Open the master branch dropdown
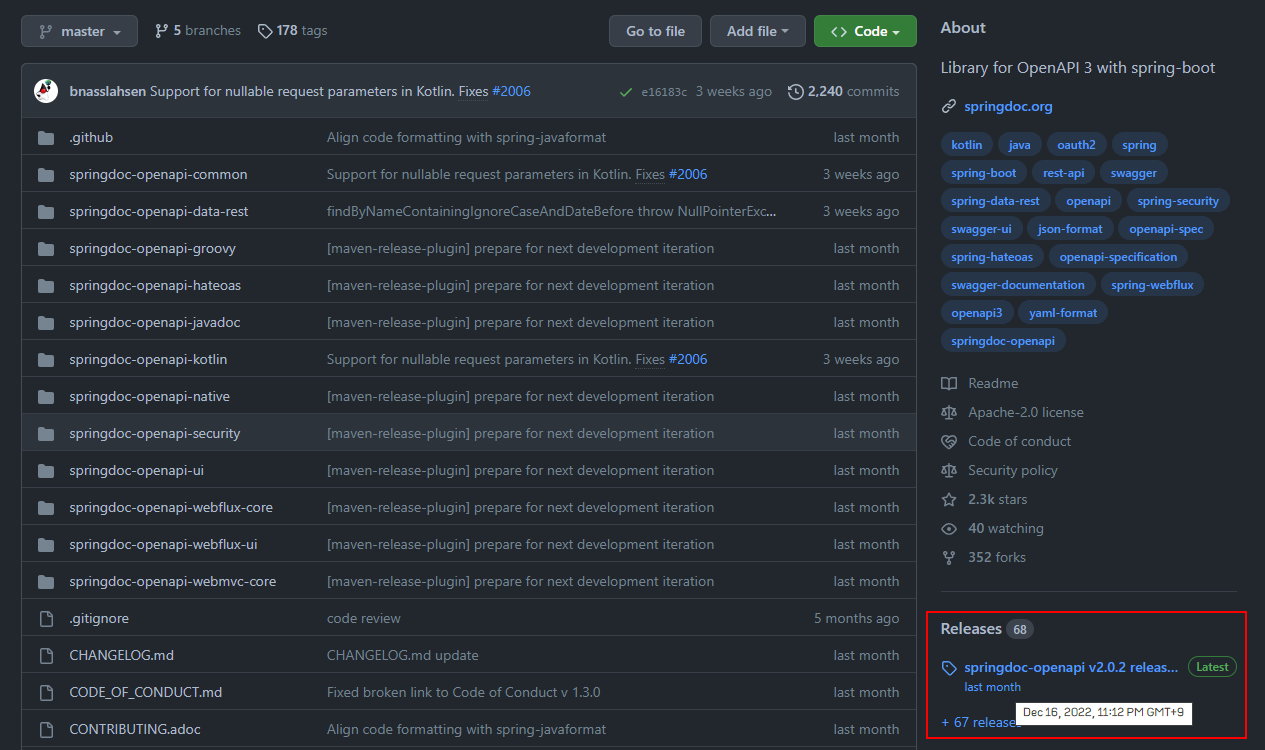Image resolution: width=1265 pixels, height=750 pixels. click(x=79, y=31)
